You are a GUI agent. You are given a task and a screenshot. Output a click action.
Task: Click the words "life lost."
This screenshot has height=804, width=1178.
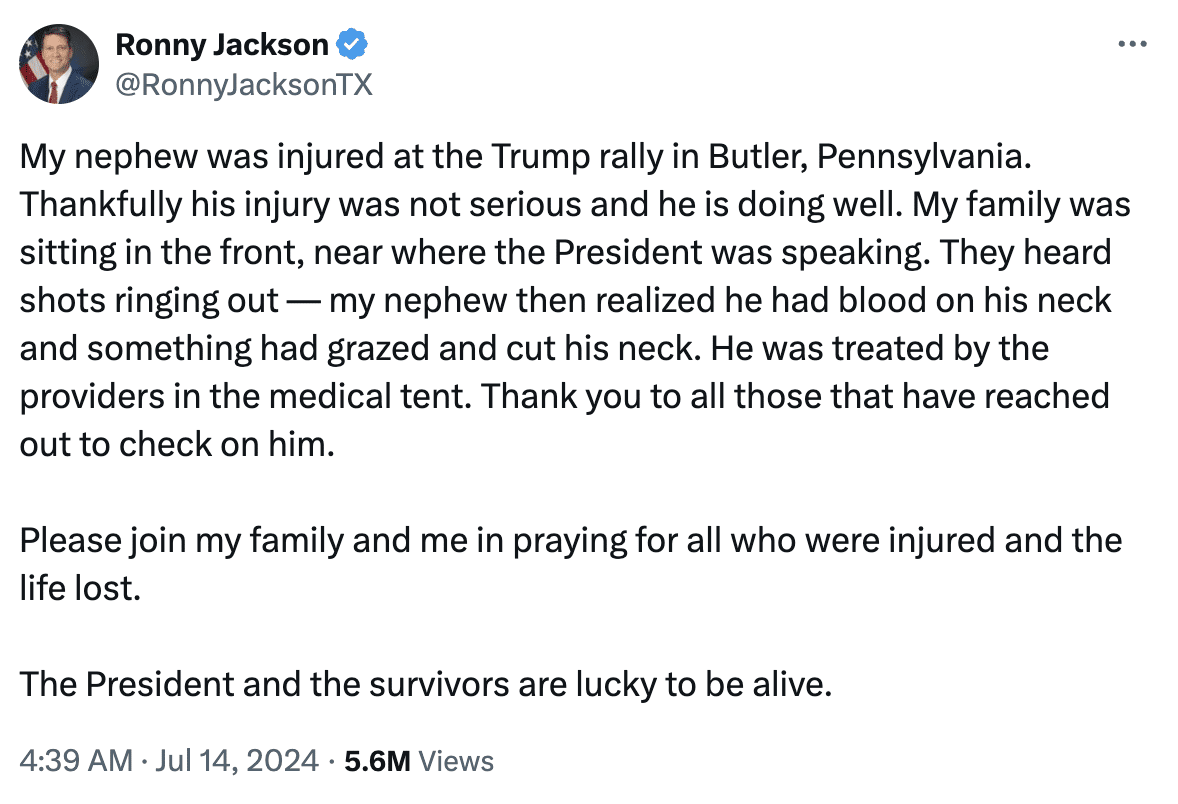pos(79,589)
